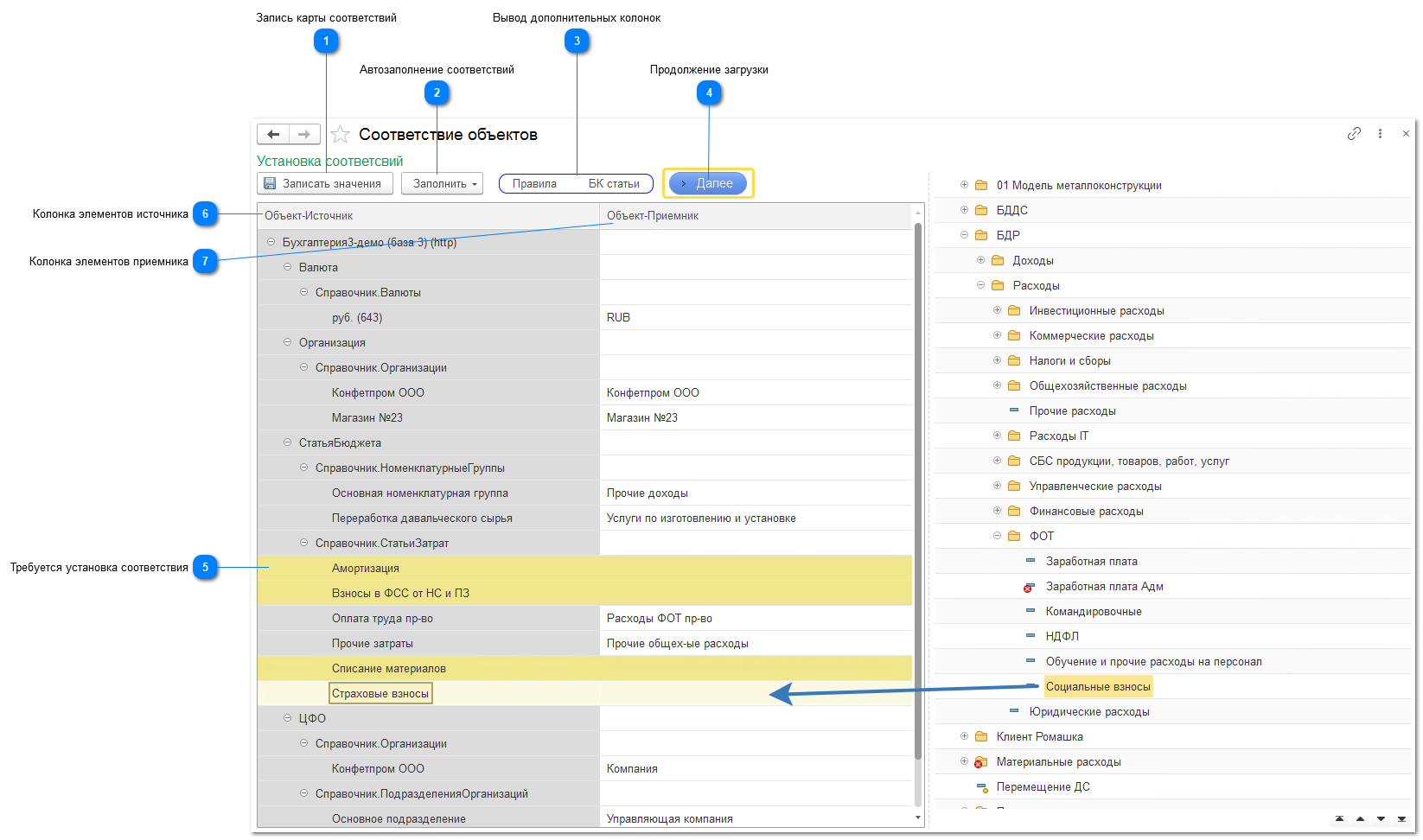Select the Амортизация source row

tap(584, 568)
